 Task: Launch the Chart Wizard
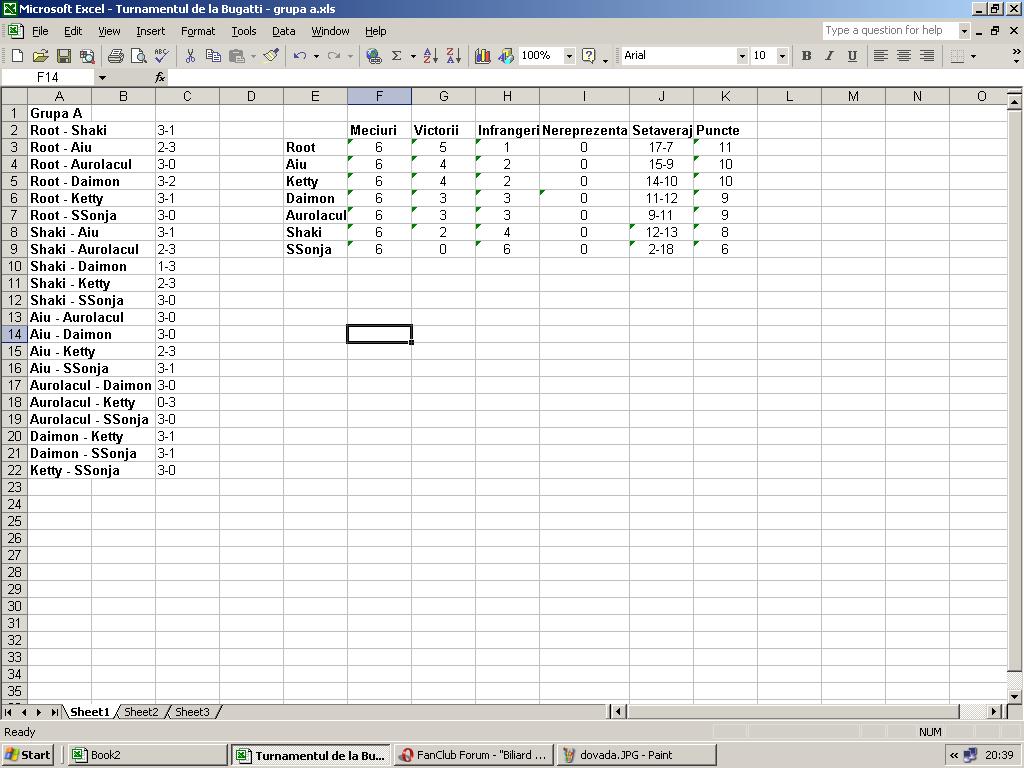pos(483,56)
